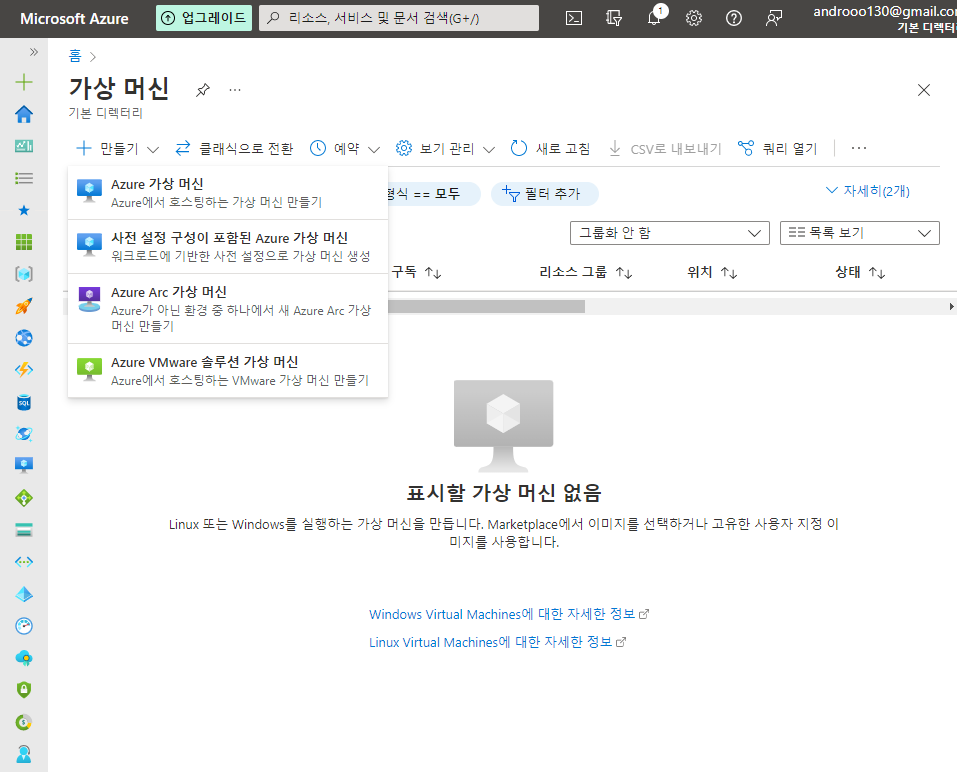The width and height of the screenshot is (957, 772).
Task: Open the help question mark icon
Action: point(734,18)
